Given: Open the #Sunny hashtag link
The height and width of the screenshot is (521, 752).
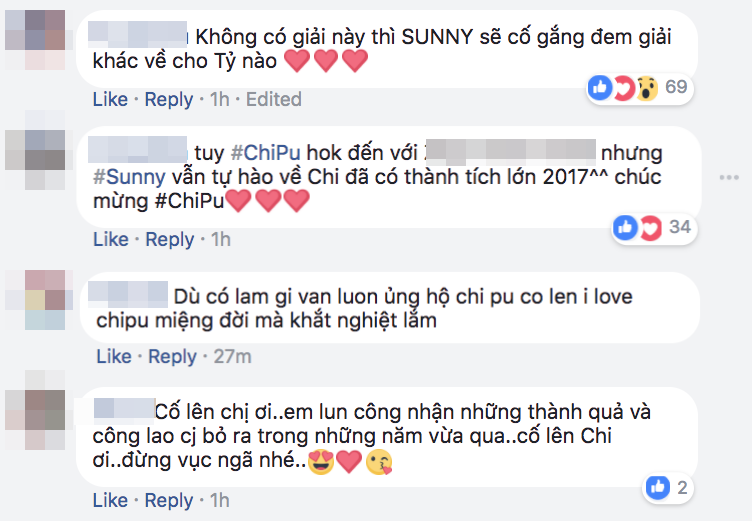Looking at the screenshot, I should pos(124,176).
